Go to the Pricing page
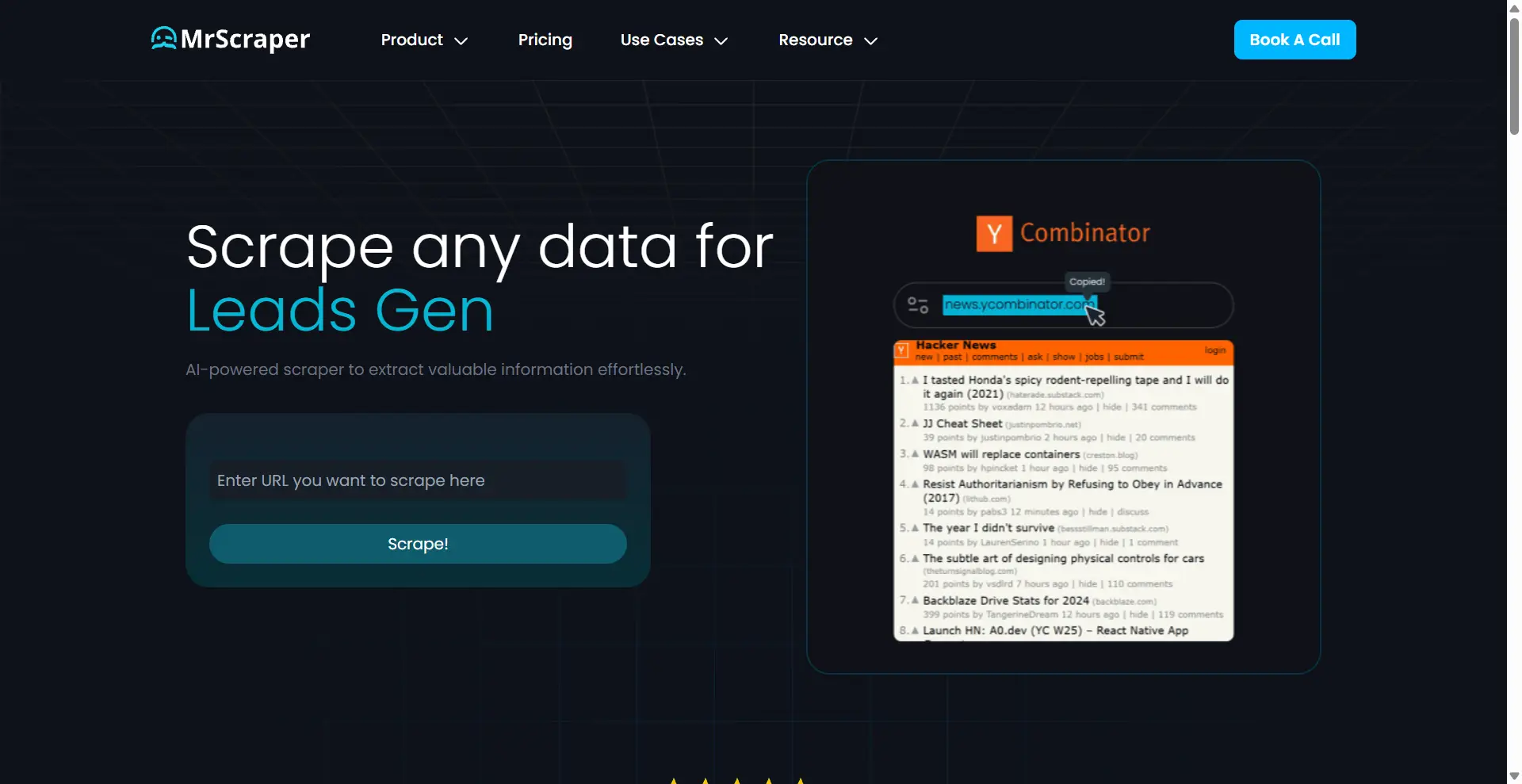Viewport: 1522px width, 784px height. pyautogui.click(x=545, y=40)
